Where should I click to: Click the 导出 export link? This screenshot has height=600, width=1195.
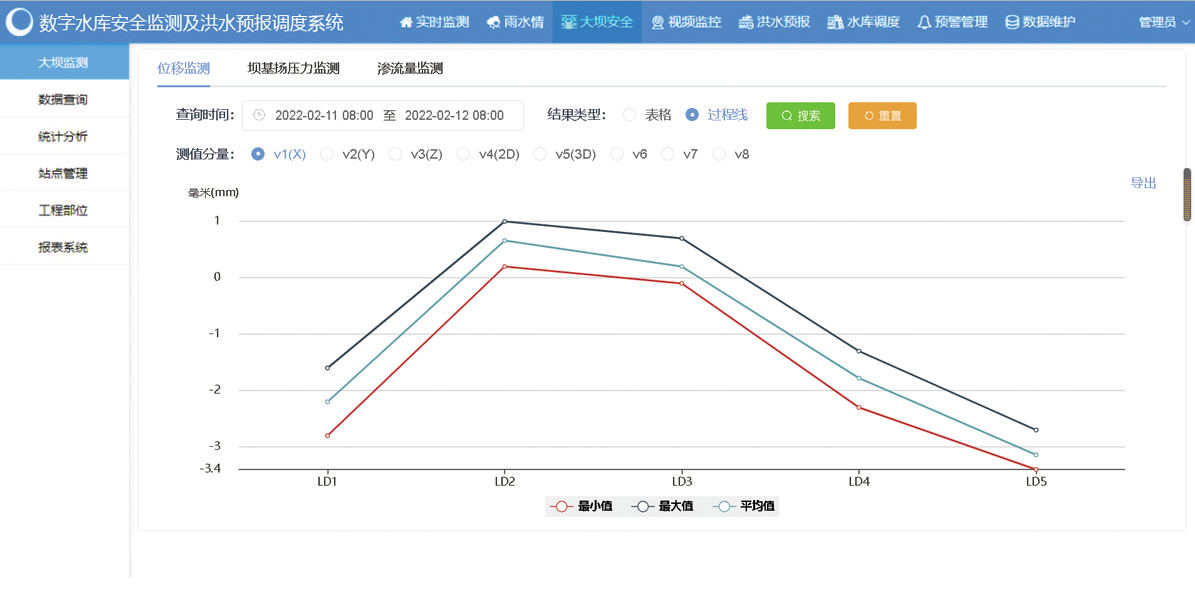pos(1143,183)
